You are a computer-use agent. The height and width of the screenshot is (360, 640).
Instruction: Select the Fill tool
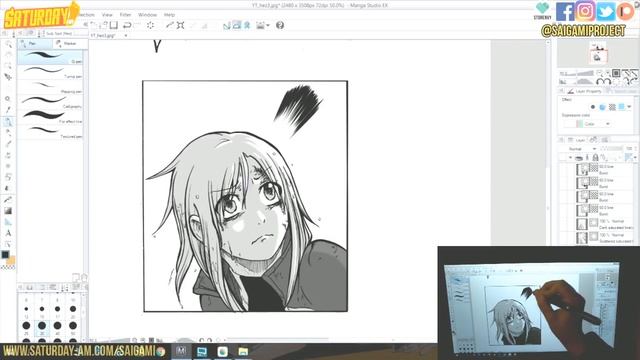point(8,200)
